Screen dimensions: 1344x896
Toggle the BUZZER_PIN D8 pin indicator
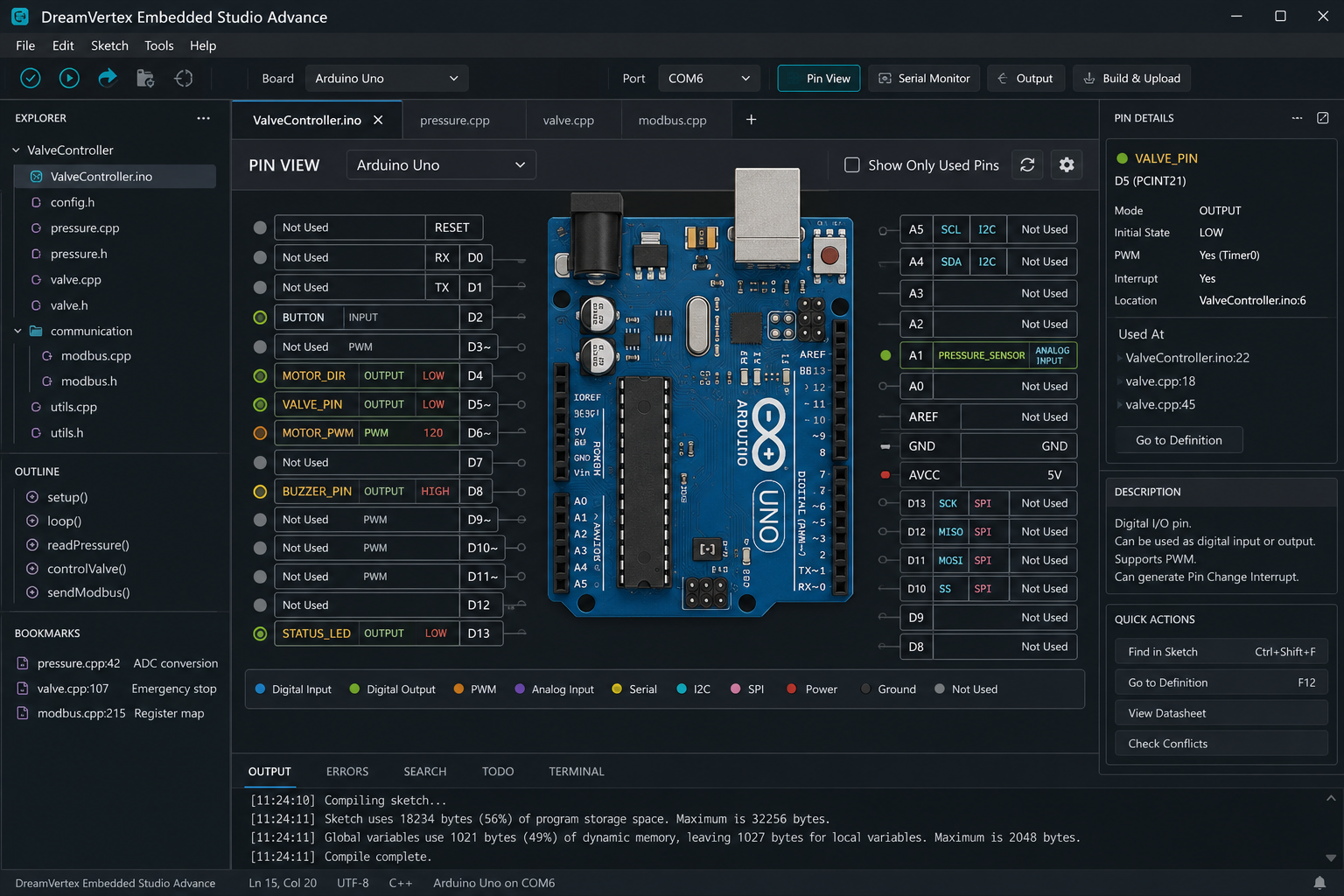(x=260, y=492)
